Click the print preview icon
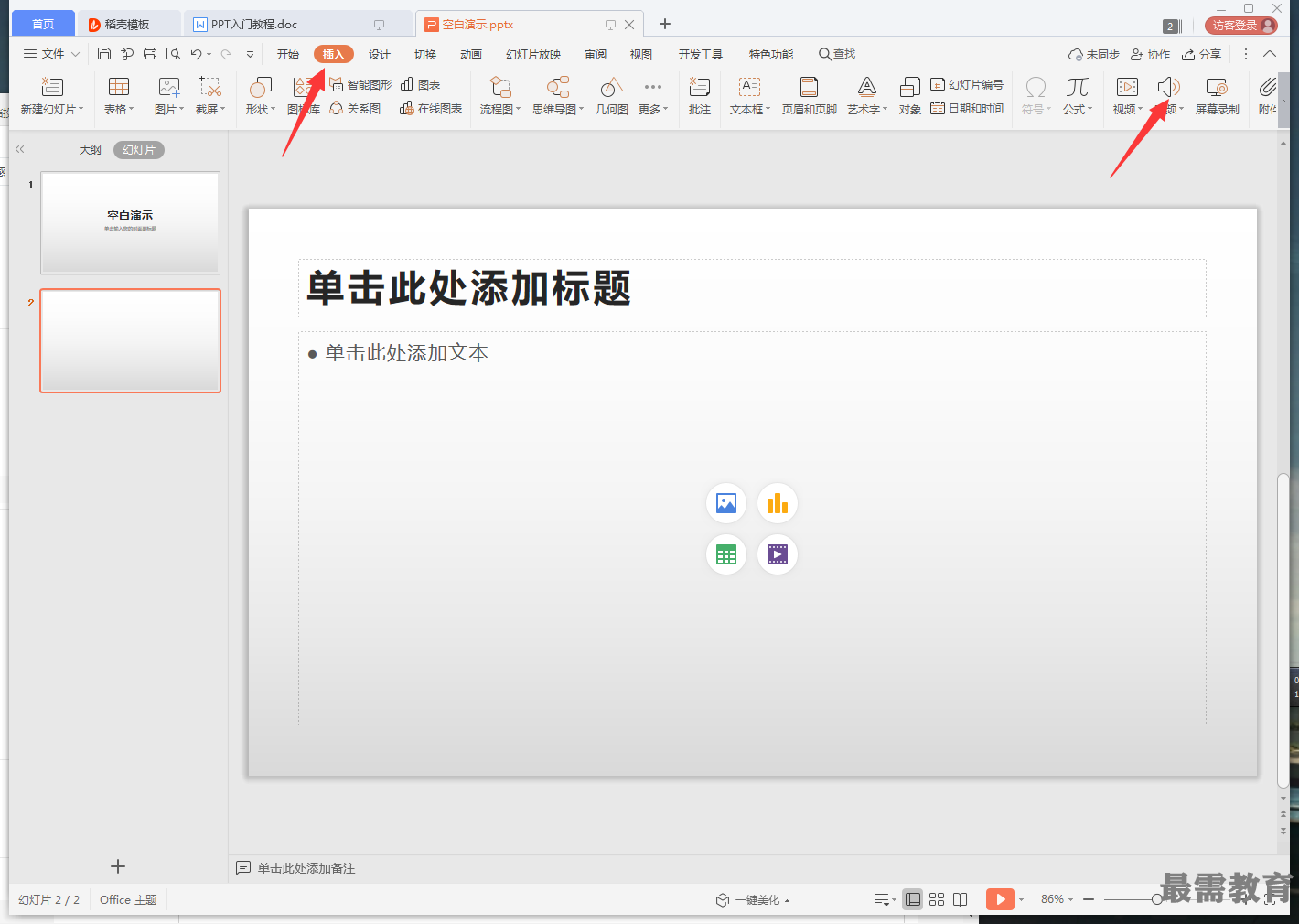The height and width of the screenshot is (924, 1299). 173,54
